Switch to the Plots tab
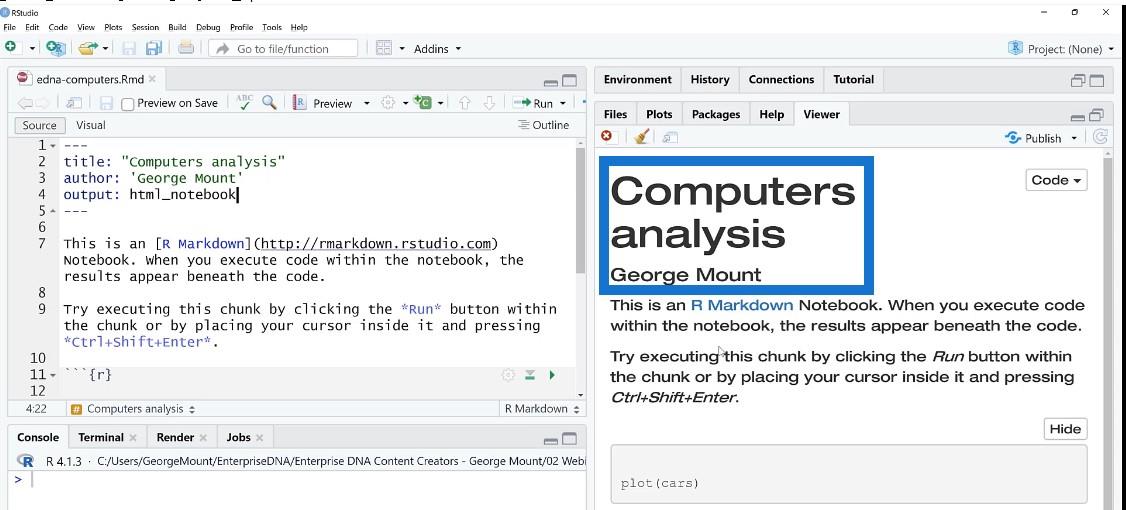The height and width of the screenshot is (510, 1126). (659, 114)
